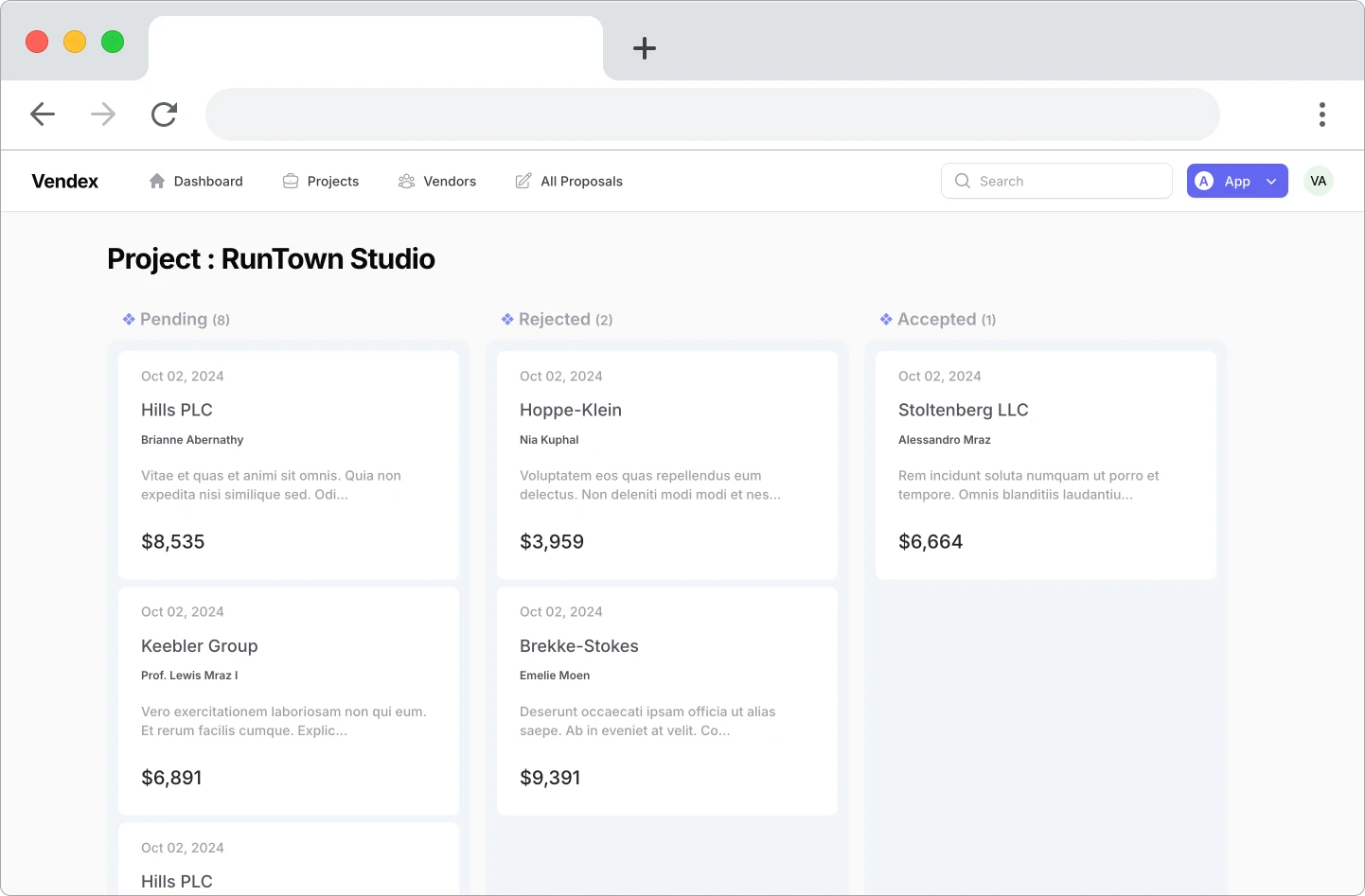Screen dimensions: 1365x896
Task: Open a new browser tab with plus icon
Action: tap(645, 48)
